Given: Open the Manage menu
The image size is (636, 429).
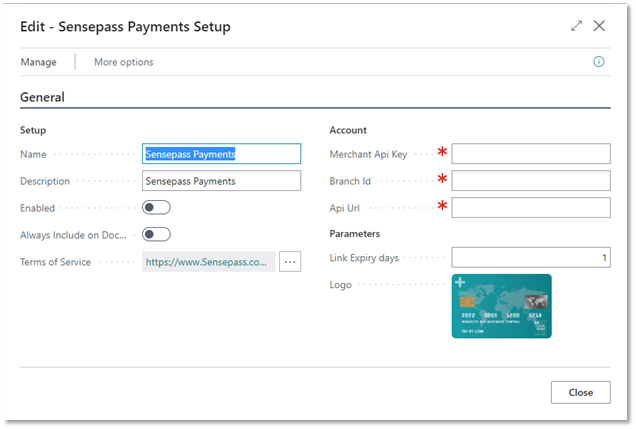Looking at the screenshot, I should click(39, 62).
